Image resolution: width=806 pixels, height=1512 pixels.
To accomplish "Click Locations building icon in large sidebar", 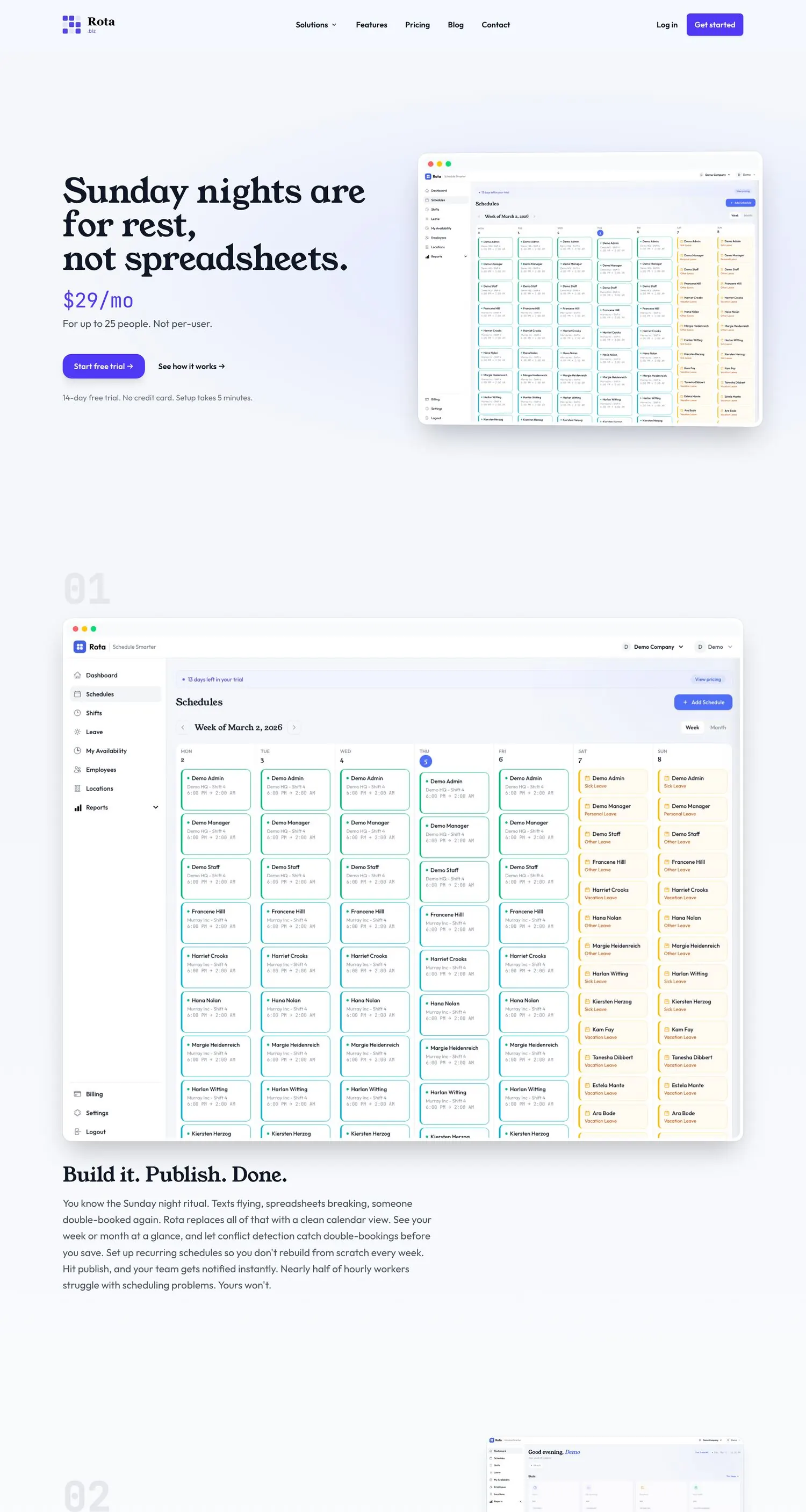I will [x=77, y=789].
